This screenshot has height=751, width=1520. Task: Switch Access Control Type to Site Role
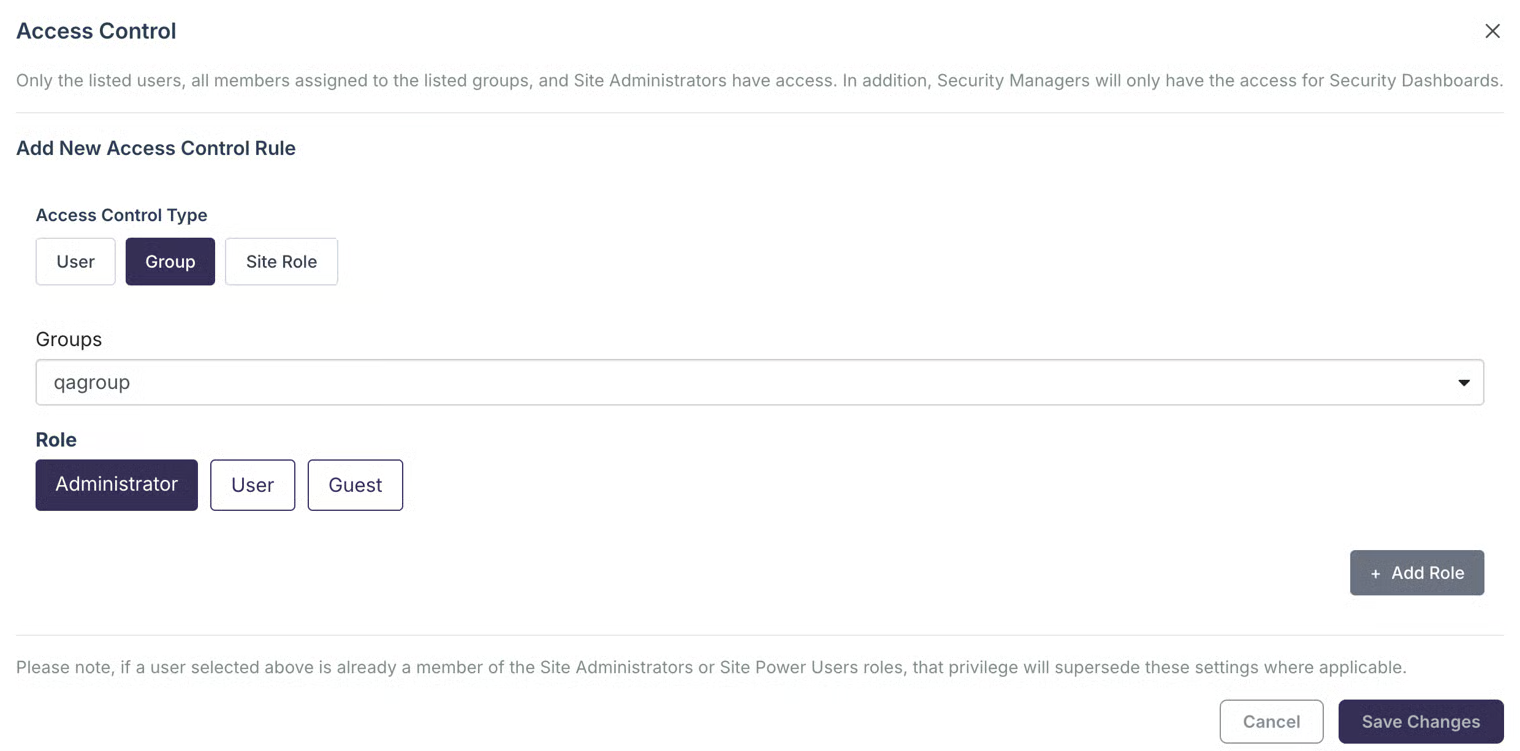pyautogui.click(x=281, y=262)
